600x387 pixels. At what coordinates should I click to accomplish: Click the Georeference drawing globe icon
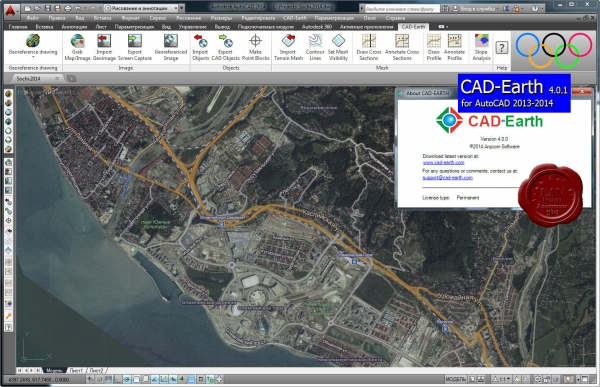tap(33, 41)
